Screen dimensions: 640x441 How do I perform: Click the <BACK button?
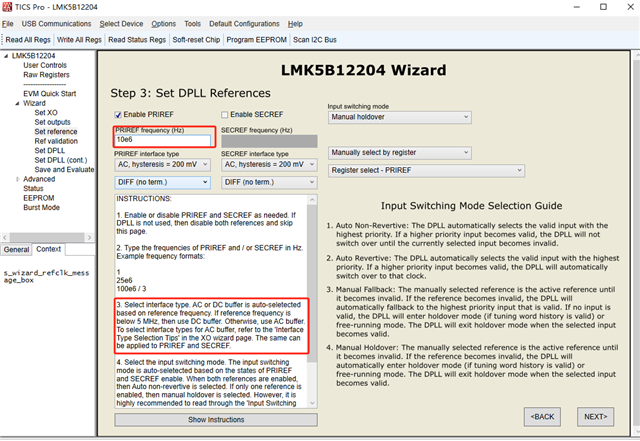tap(542, 417)
